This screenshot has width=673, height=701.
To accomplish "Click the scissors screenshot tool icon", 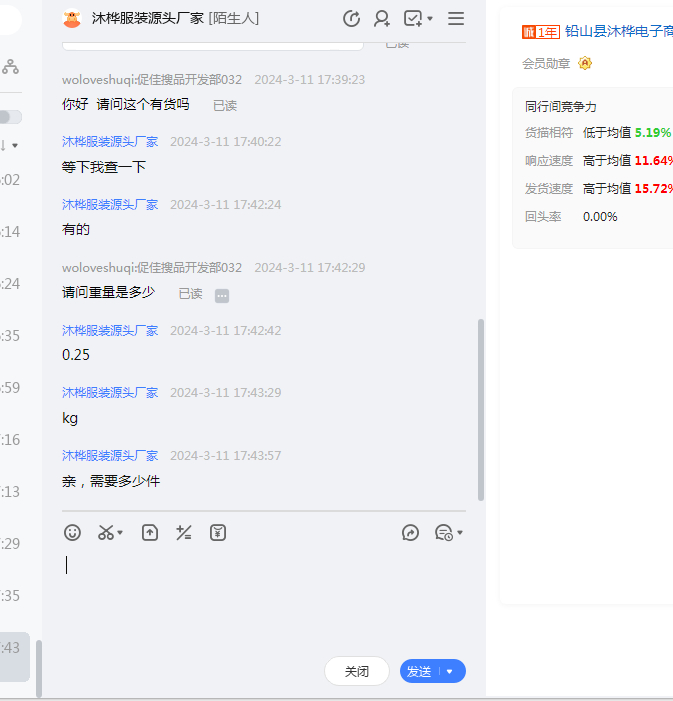I will [106, 533].
